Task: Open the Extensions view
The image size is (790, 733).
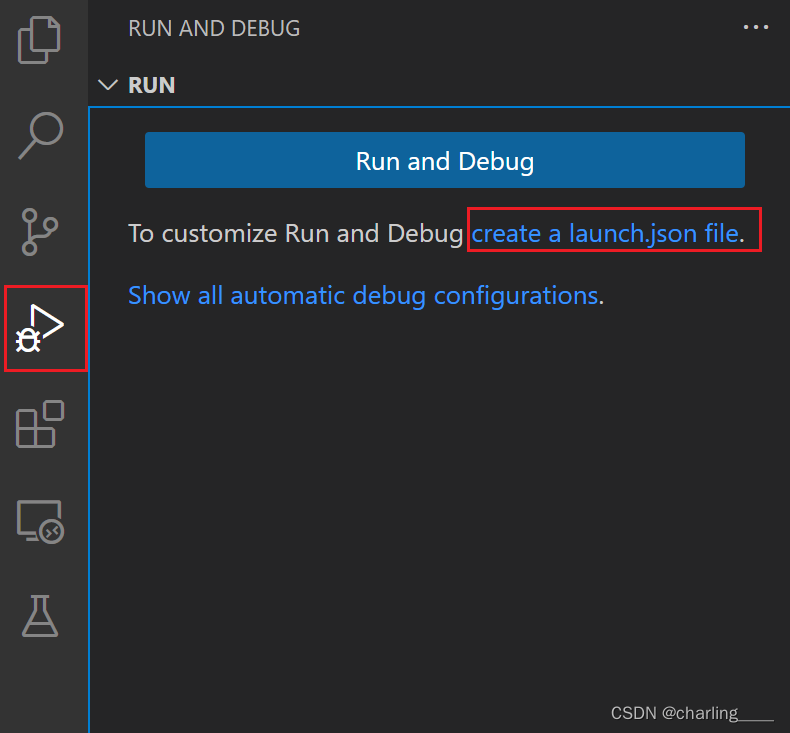Action: pos(40,424)
